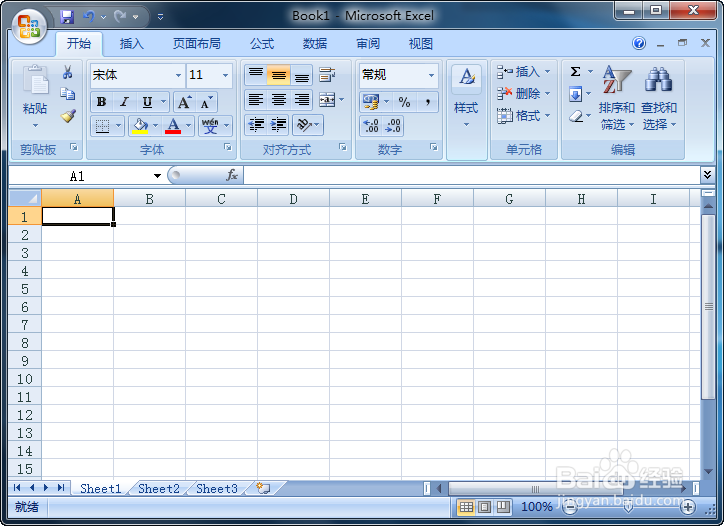Image resolution: width=724 pixels, height=526 pixels.
Task: Click the phonetic guide wén icon
Action: [x=210, y=125]
